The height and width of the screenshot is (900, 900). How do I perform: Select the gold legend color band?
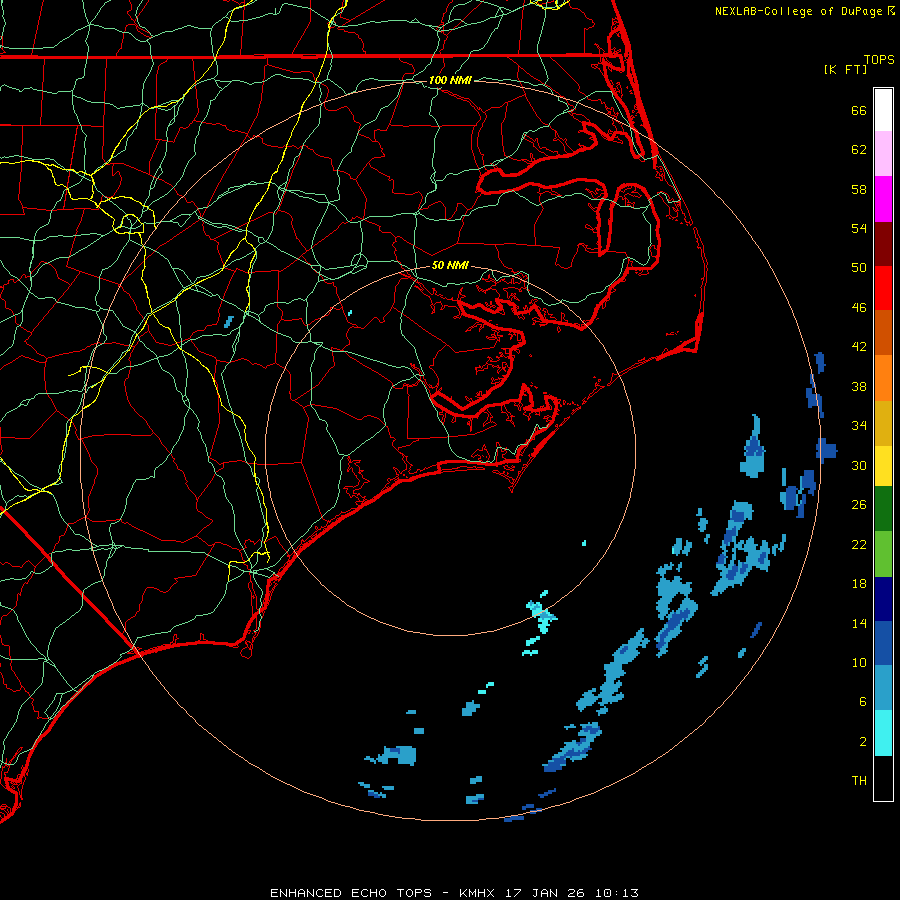coord(883,424)
